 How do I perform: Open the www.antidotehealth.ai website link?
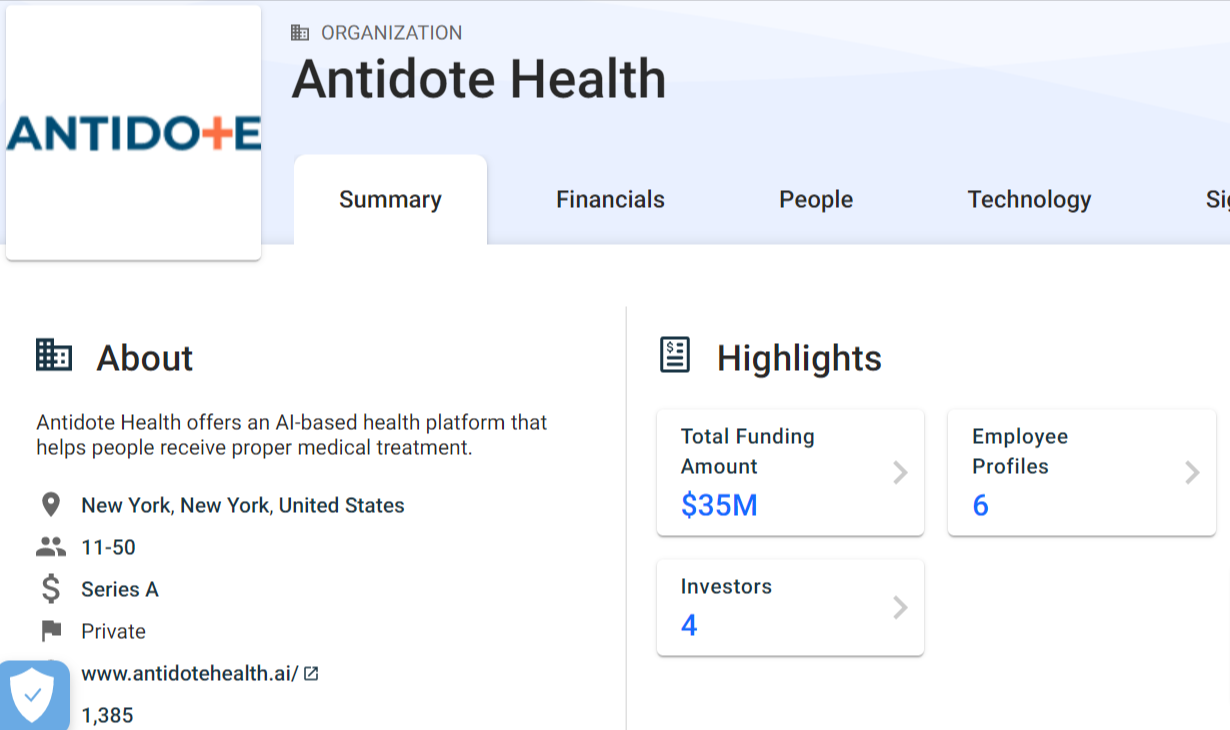(190, 674)
